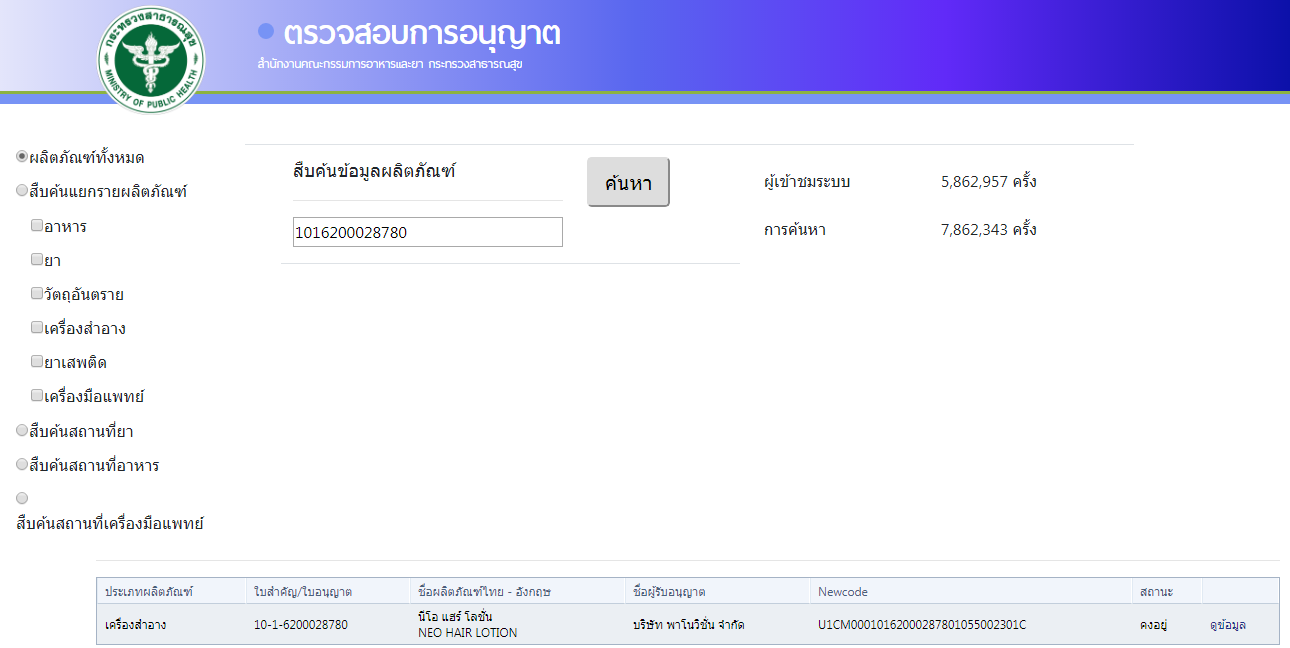Select the สืบค้นสถานที่เครื่องมือแพทย์ radio button

pos(22,498)
